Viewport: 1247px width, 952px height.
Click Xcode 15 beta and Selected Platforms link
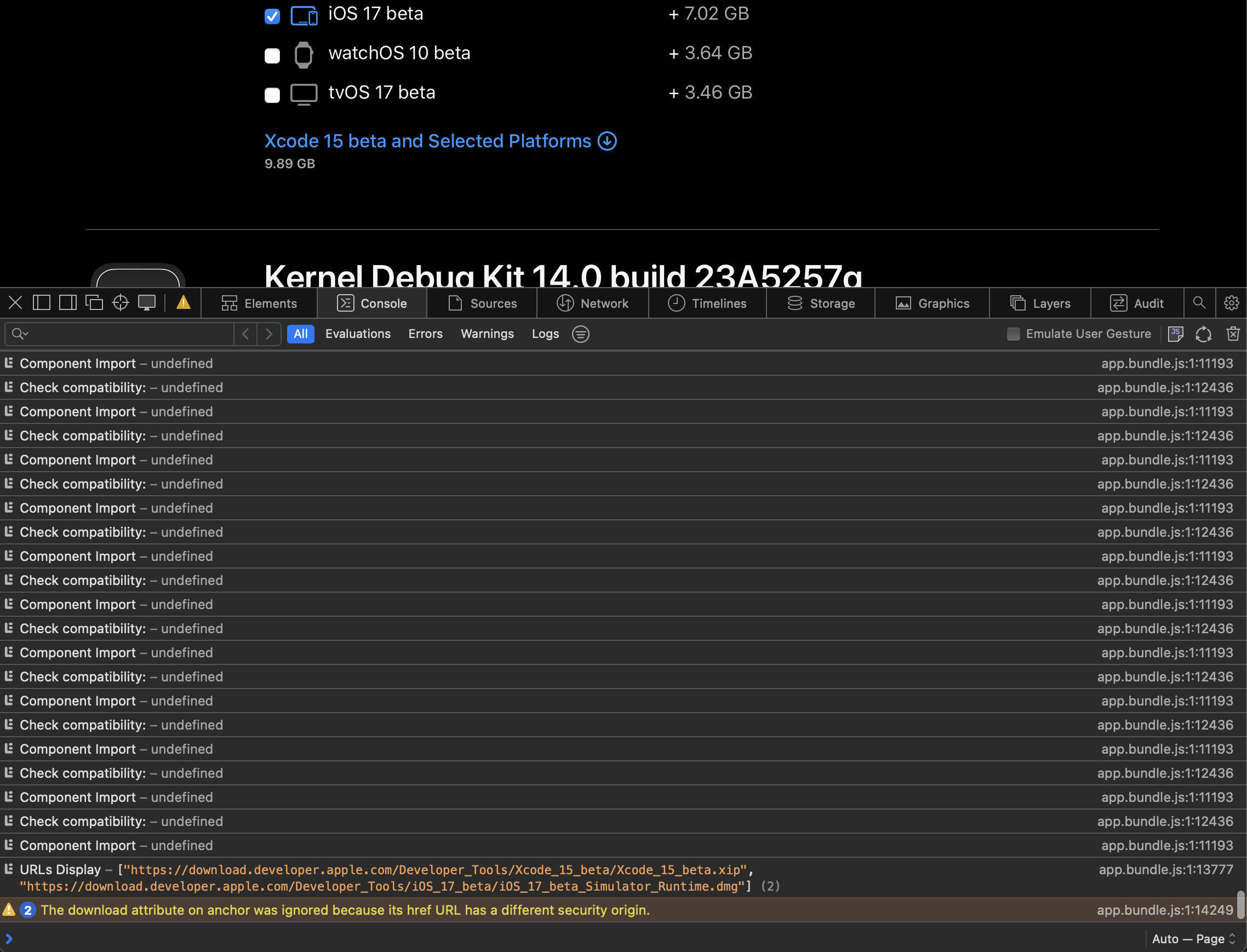[x=428, y=141]
